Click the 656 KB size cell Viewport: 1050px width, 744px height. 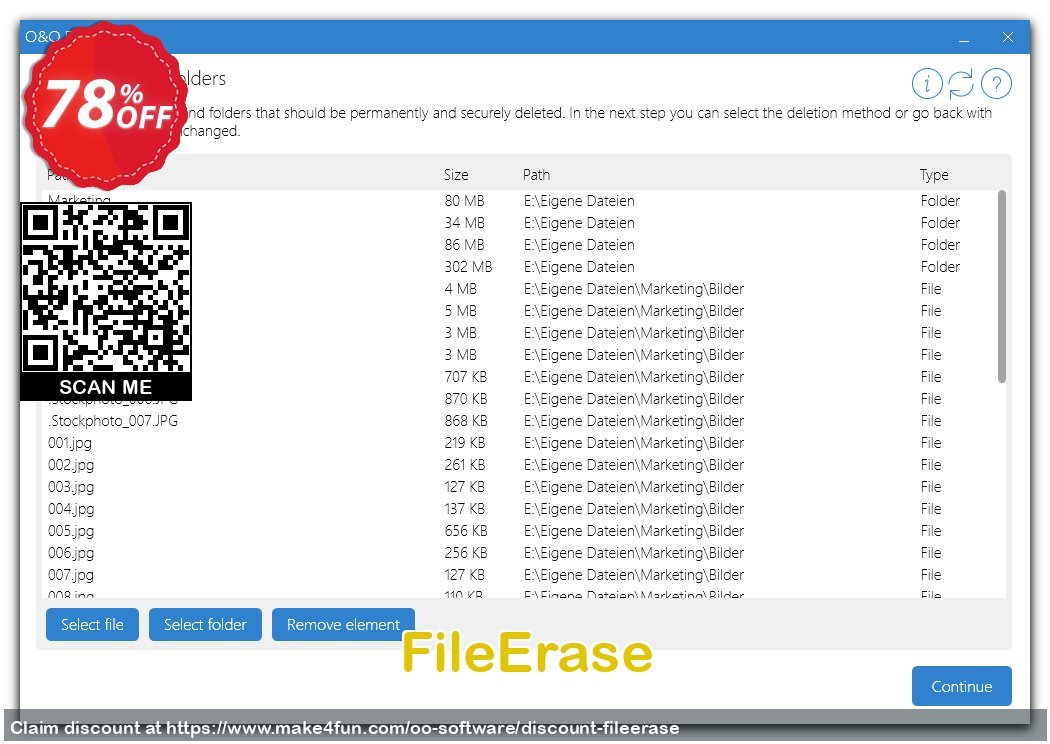pos(465,531)
